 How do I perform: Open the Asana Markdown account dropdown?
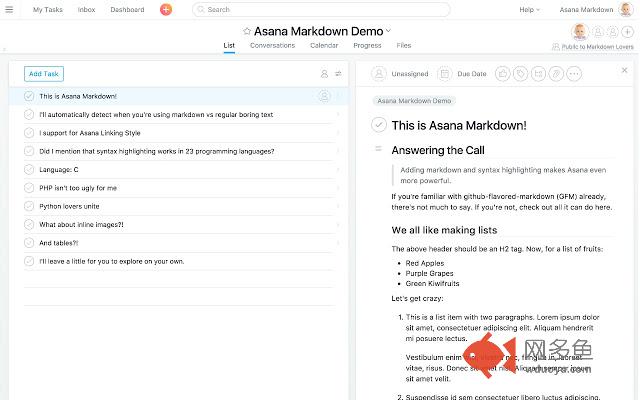(x=590, y=9)
